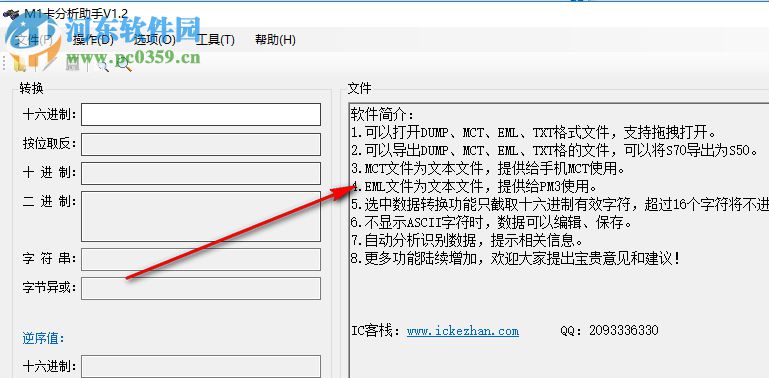Click the save toolbar icon
Screen dimensions: 769x378
tap(73, 65)
